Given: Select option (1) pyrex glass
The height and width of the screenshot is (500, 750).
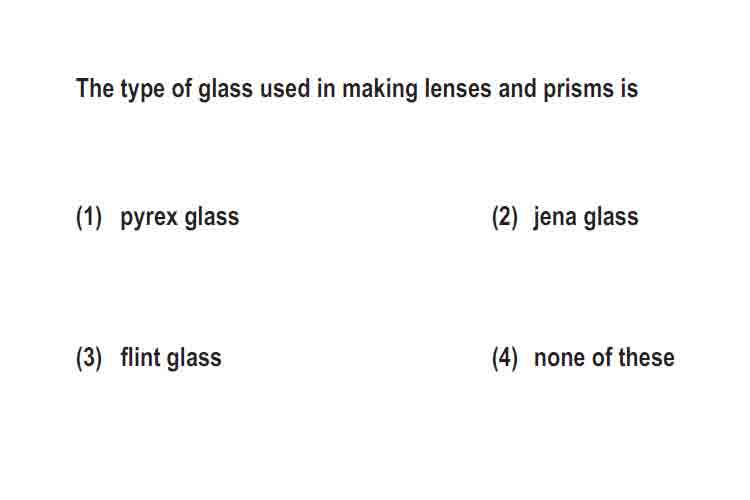Looking at the screenshot, I should tap(157, 217).
